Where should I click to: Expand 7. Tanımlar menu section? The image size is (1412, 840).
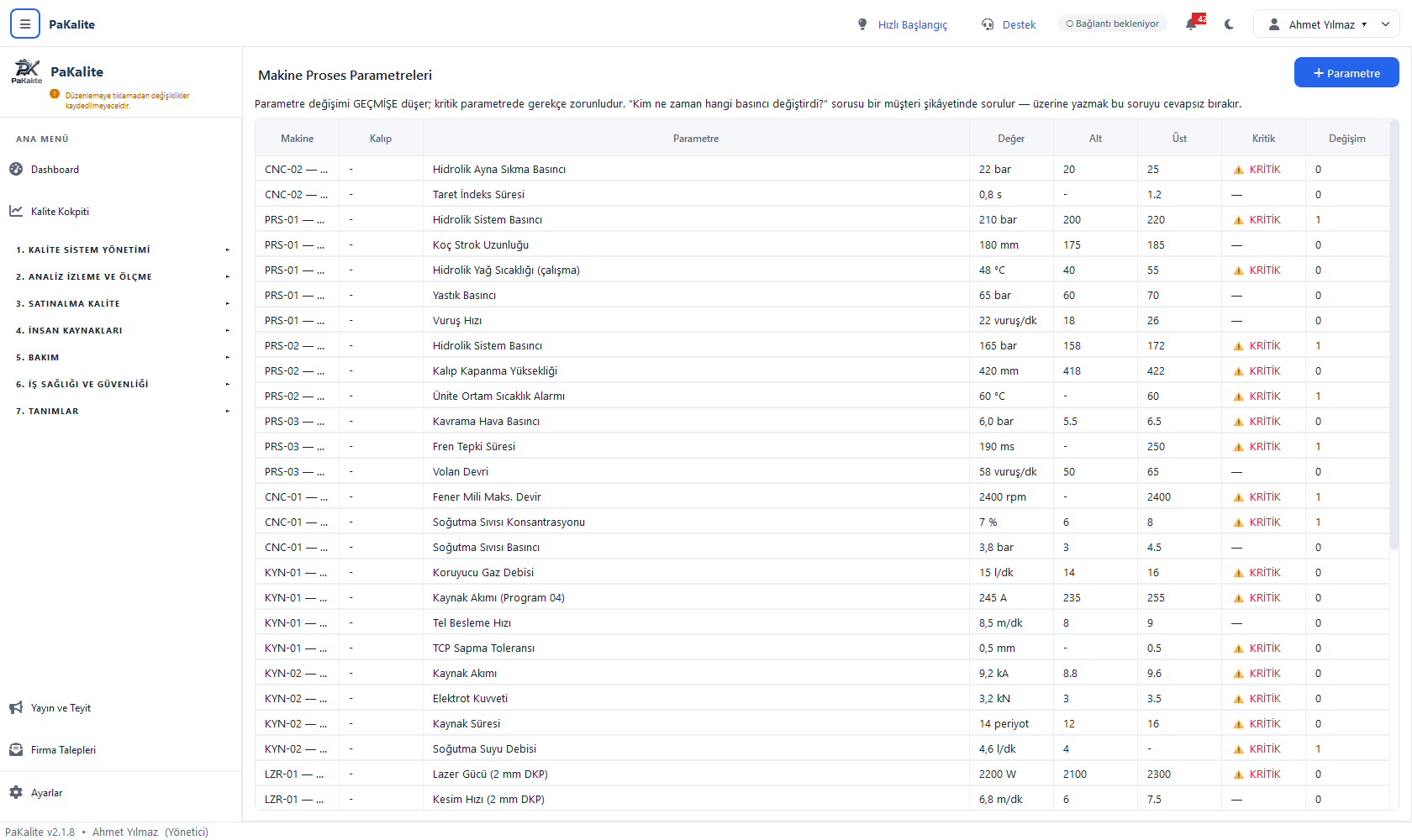click(122, 411)
